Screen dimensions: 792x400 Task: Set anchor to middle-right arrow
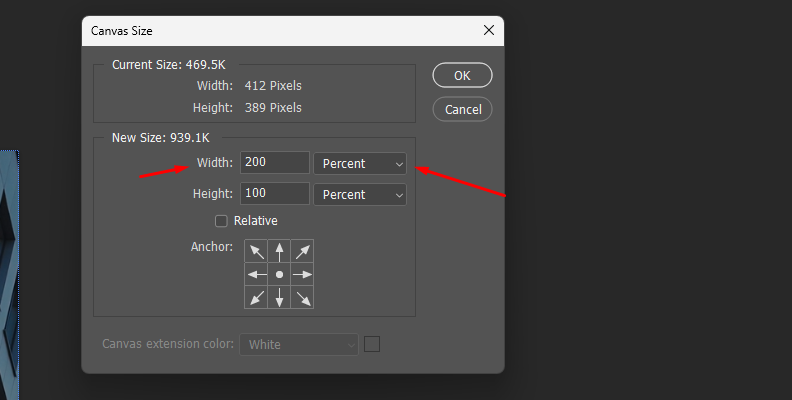302,274
